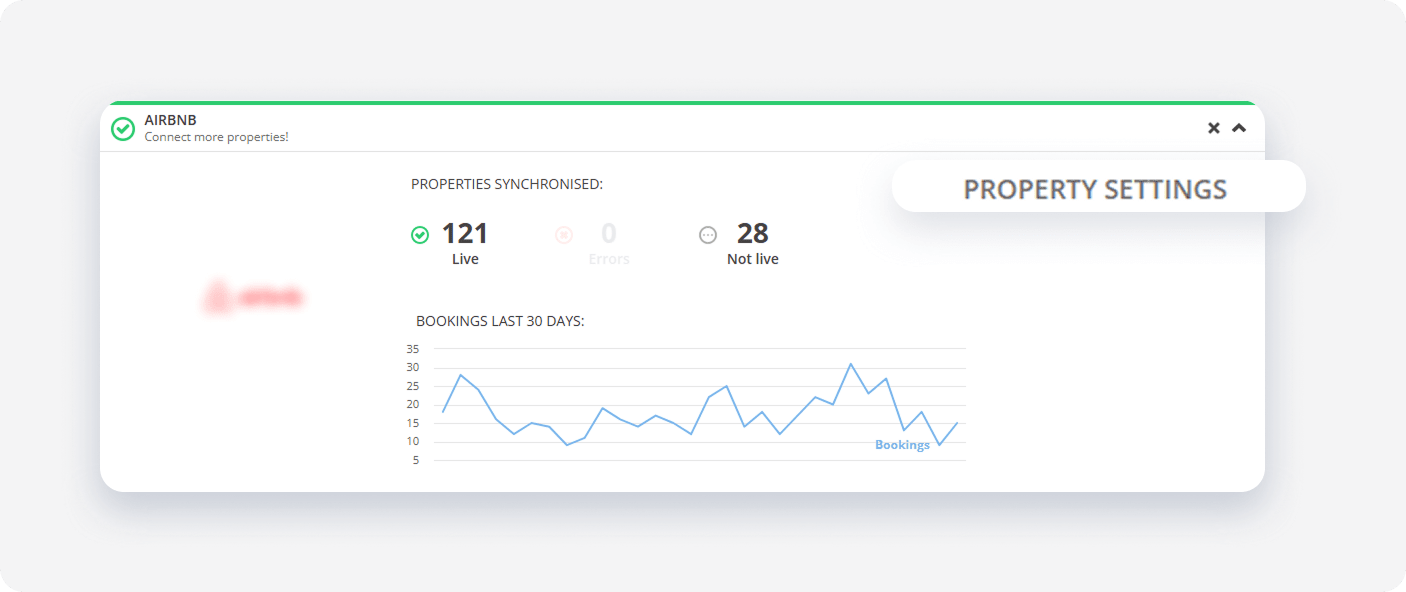Viewport: 1406px width, 592px height.
Task: Click the 'PROPERTIES SYNCHRONISED:' heading
Action: pyautogui.click(x=507, y=184)
